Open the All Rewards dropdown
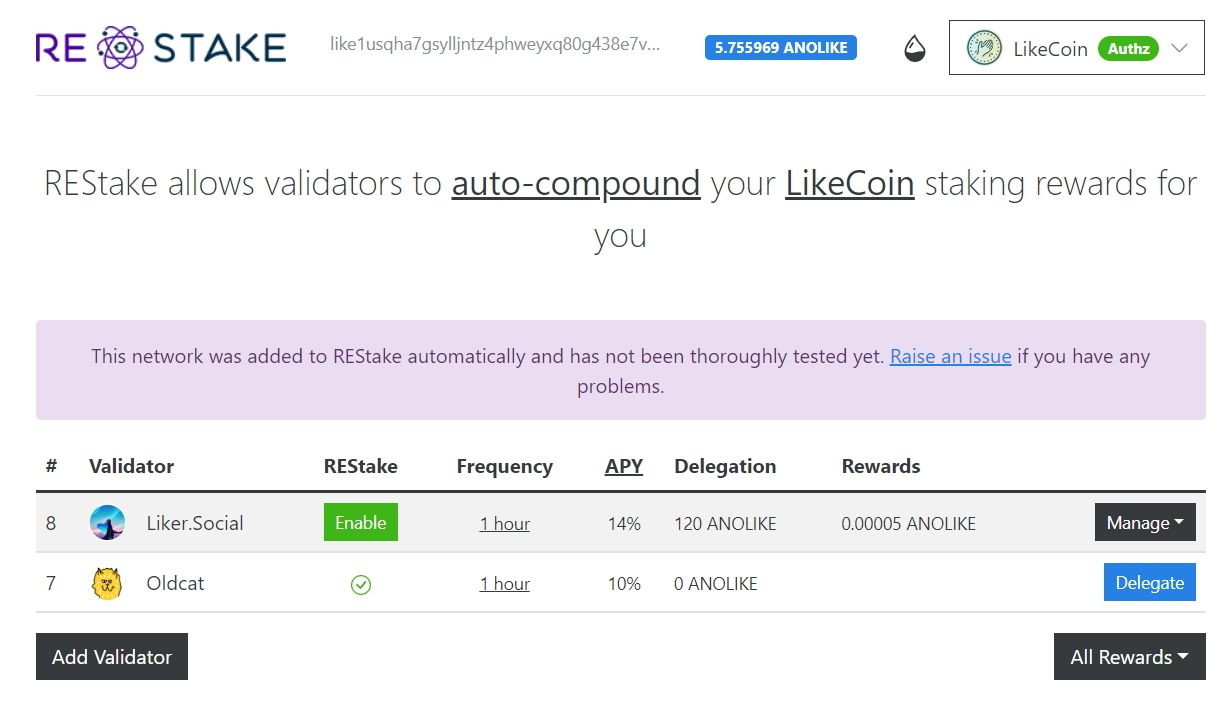Screen dimensions: 1232x712 [x=1129, y=657]
